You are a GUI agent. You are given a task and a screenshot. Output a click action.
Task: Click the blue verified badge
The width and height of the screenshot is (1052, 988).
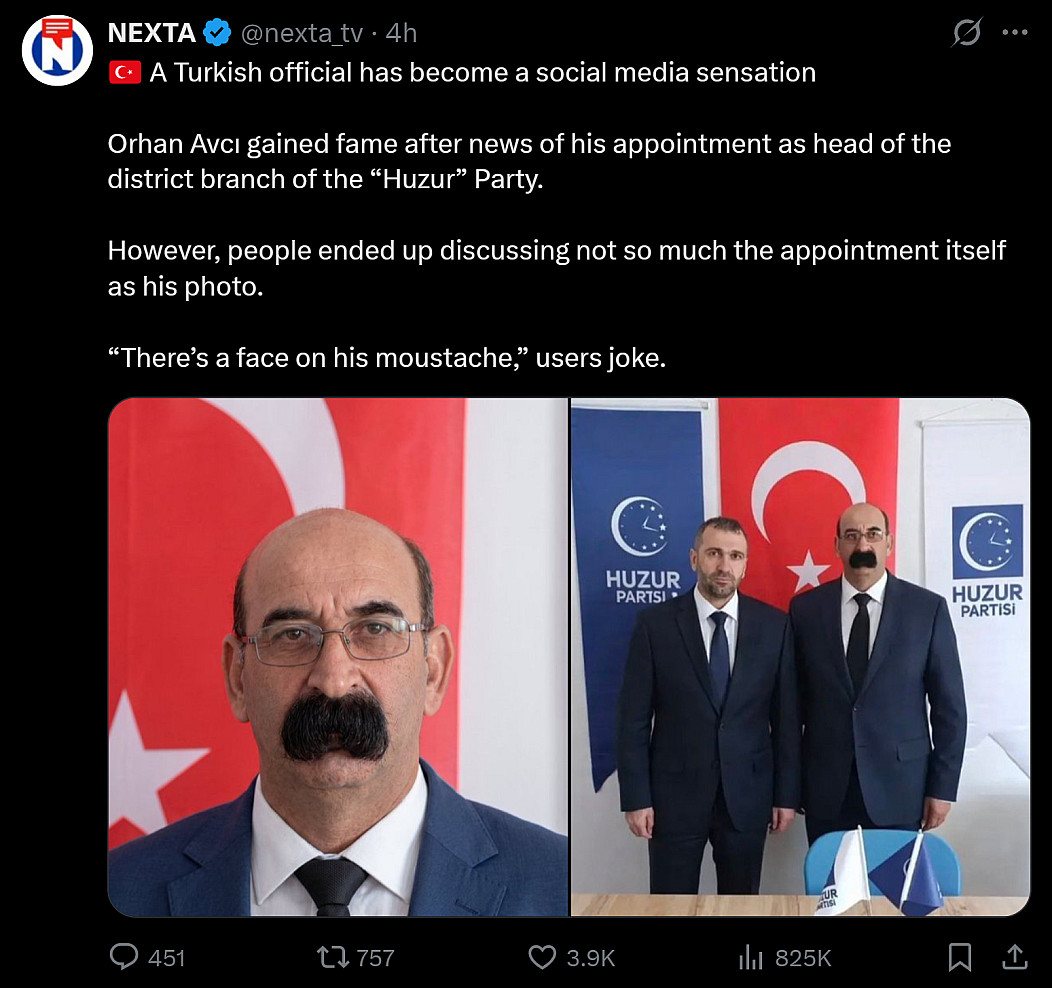point(217,33)
